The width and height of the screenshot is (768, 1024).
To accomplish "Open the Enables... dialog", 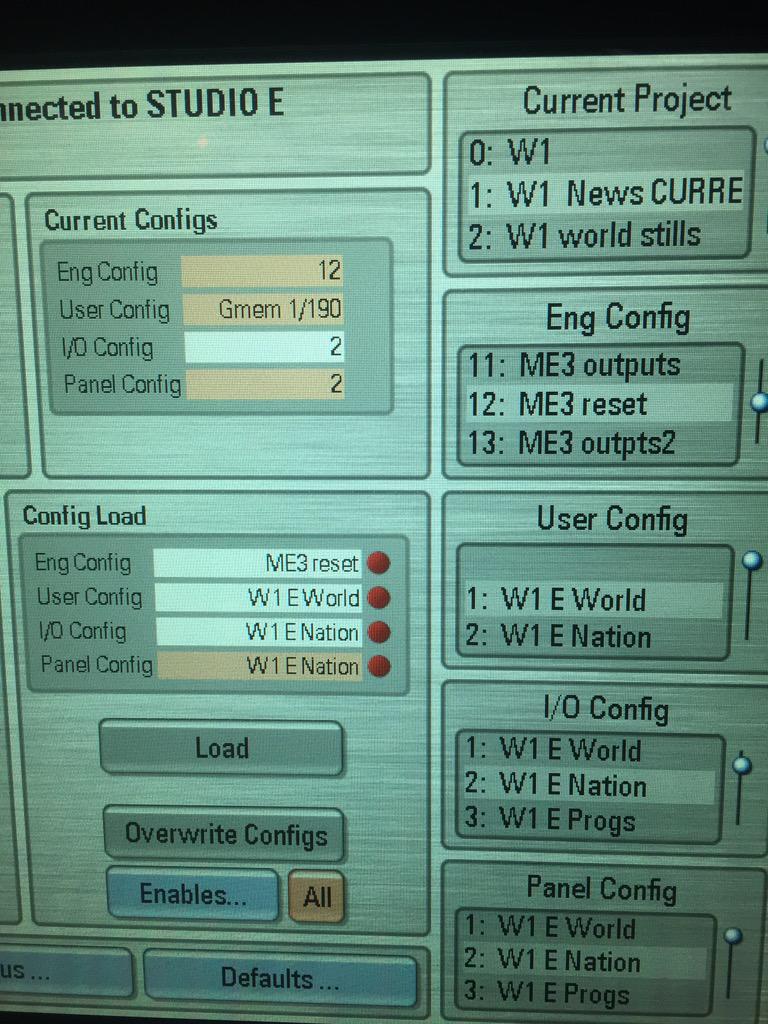I will click(193, 894).
